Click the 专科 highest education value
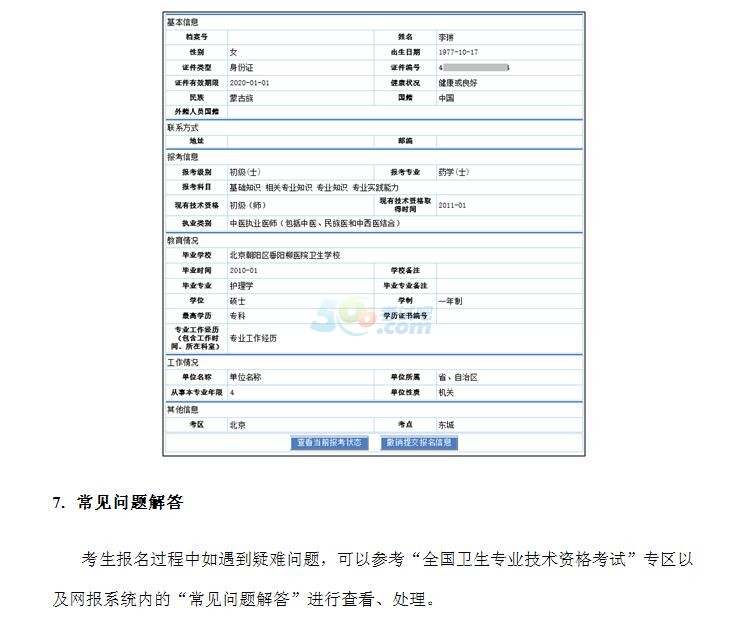 pyautogui.click(x=238, y=316)
